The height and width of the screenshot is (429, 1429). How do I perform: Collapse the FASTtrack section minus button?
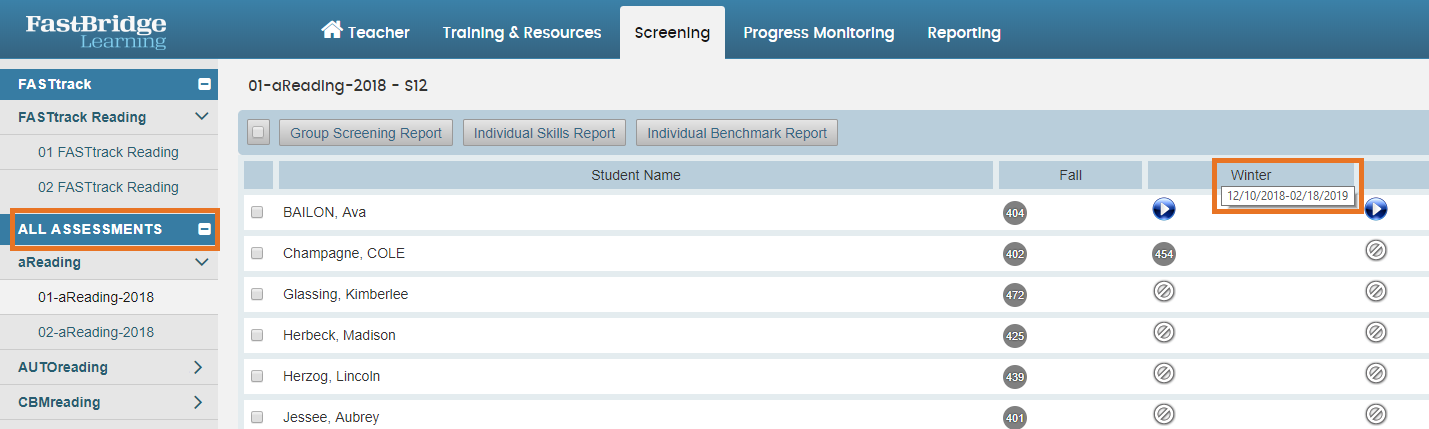(205, 85)
